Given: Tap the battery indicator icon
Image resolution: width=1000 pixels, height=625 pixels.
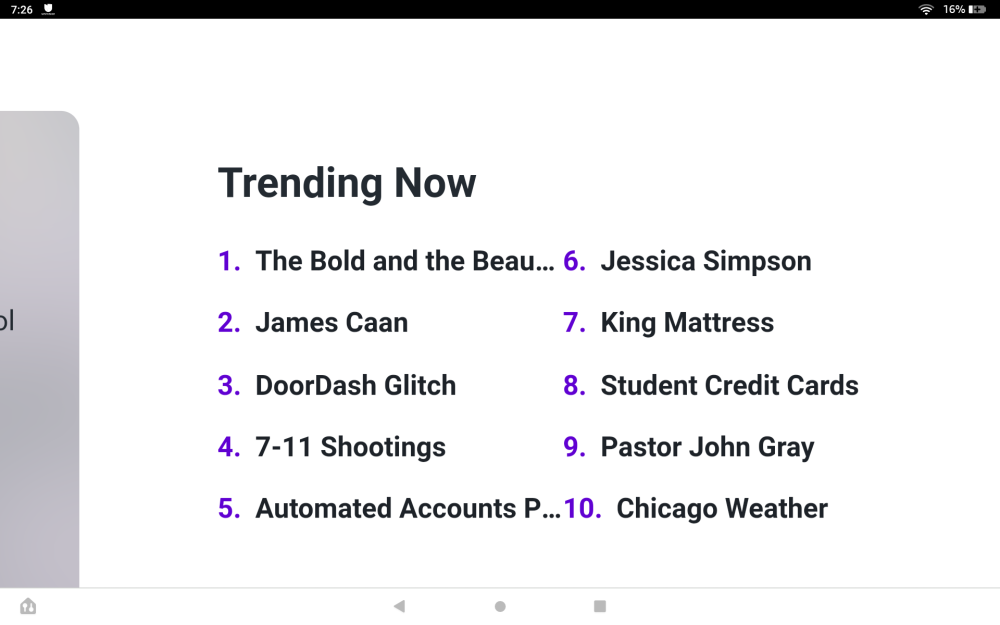Looking at the screenshot, I should coord(977,9).
